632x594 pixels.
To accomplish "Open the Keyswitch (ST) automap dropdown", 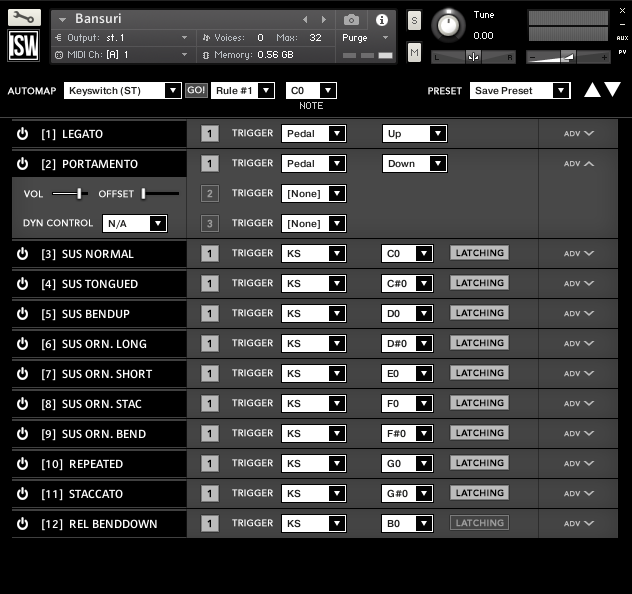I will coord(123,90).
